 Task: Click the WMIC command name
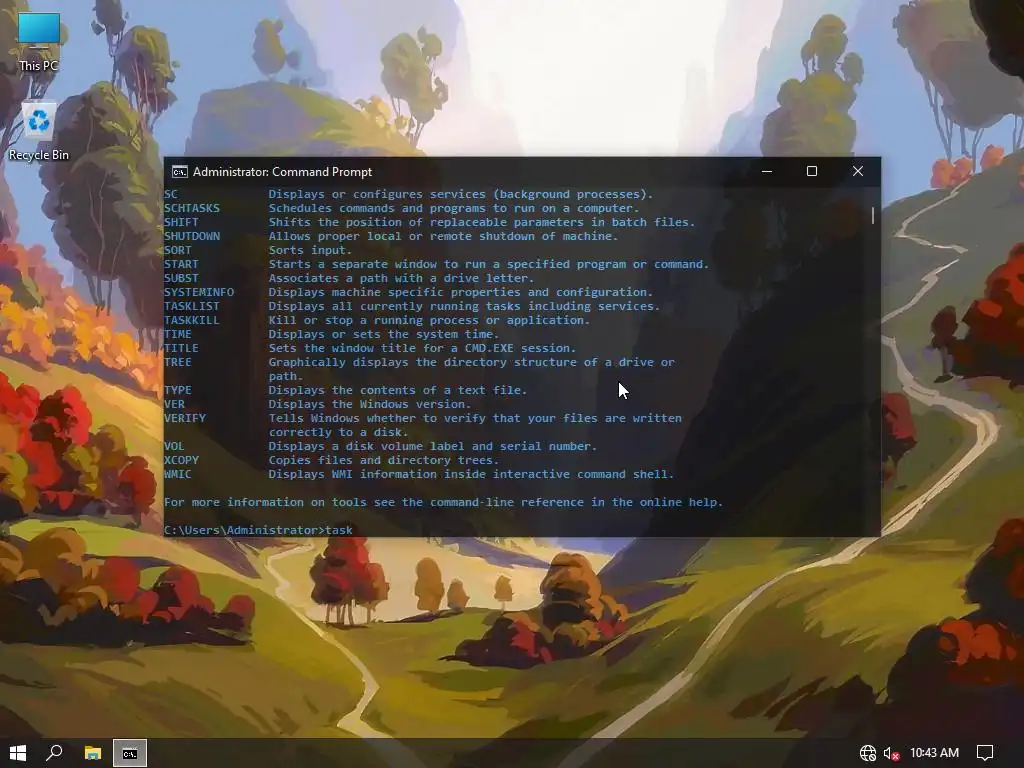tap(178, 474)
